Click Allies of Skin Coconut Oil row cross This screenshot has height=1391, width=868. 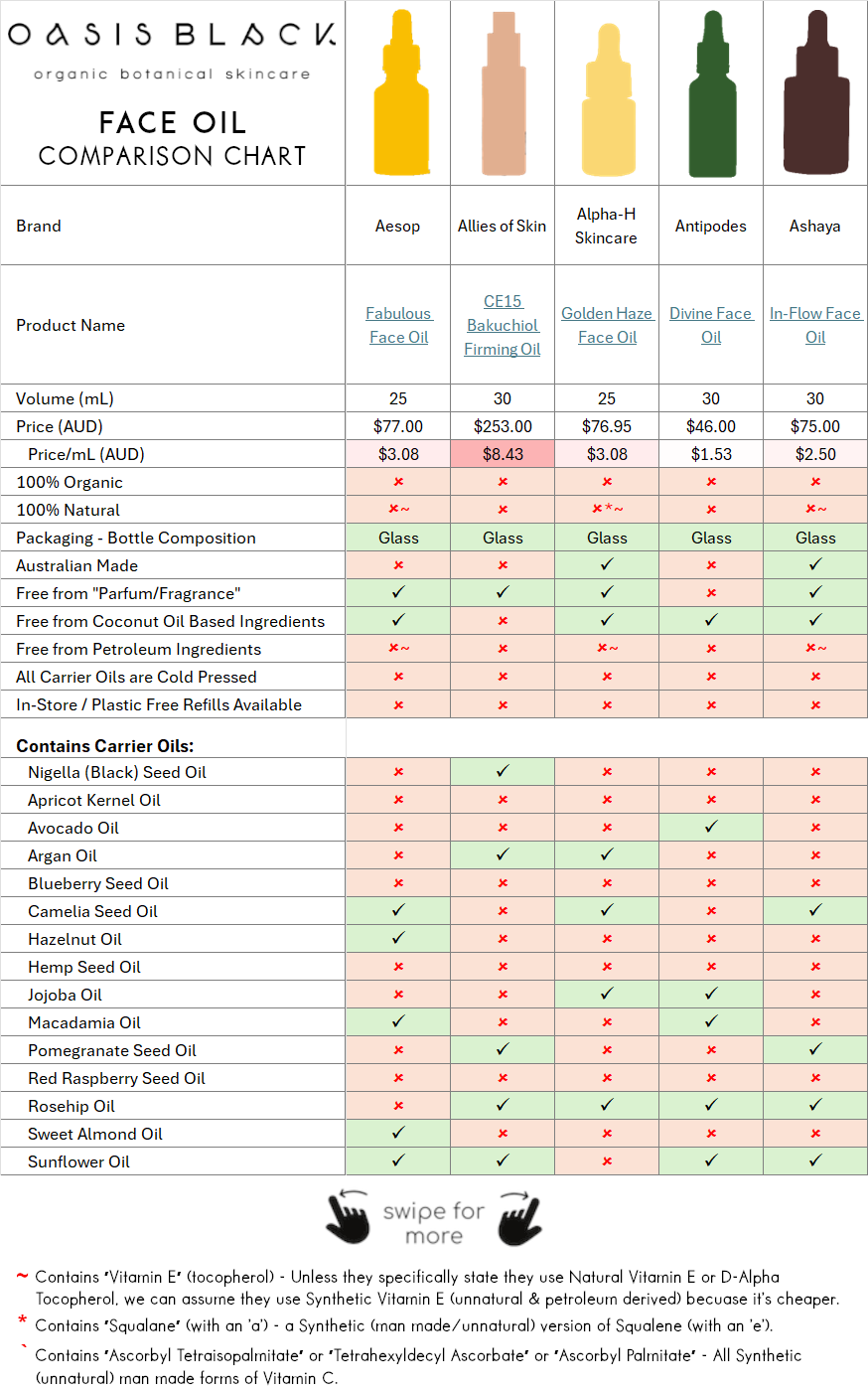(x=503, y=621)
